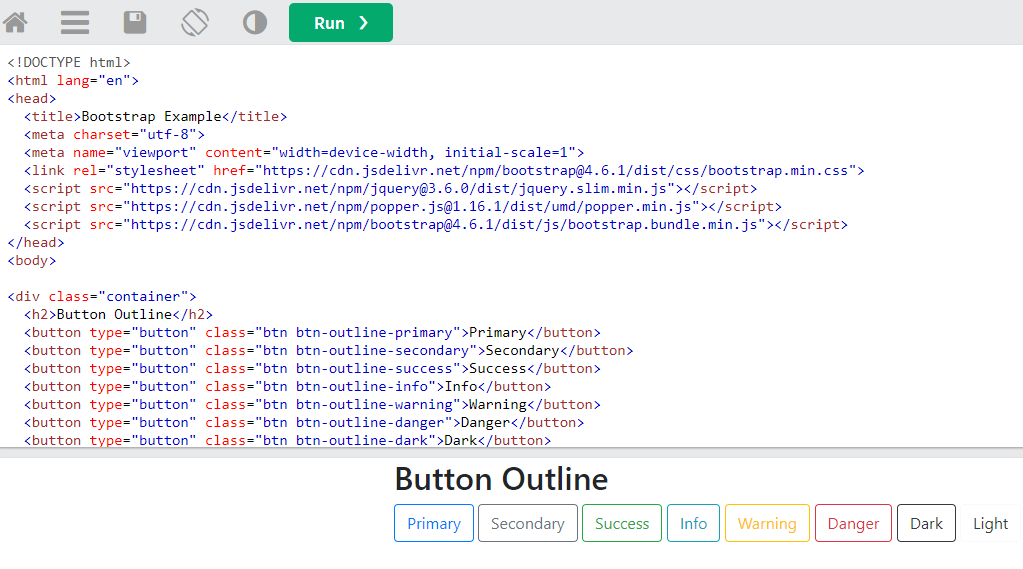
Task: Click the Dark outline button
Action: (926, 523)
